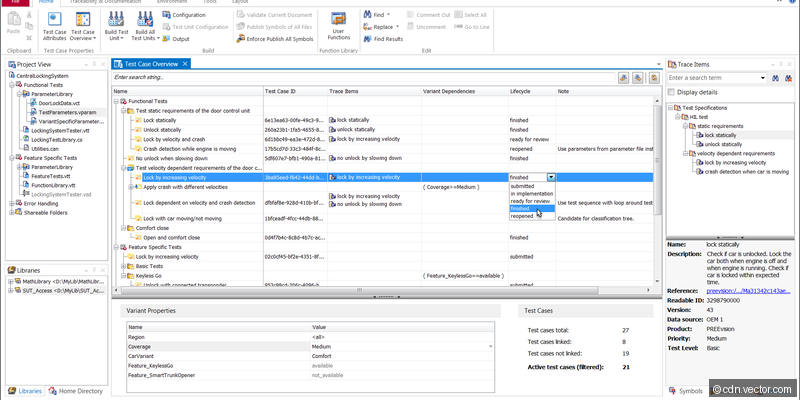
Task: Select 'reopened' in the Lifecycle dropdown list
Action: pos(522,216)
